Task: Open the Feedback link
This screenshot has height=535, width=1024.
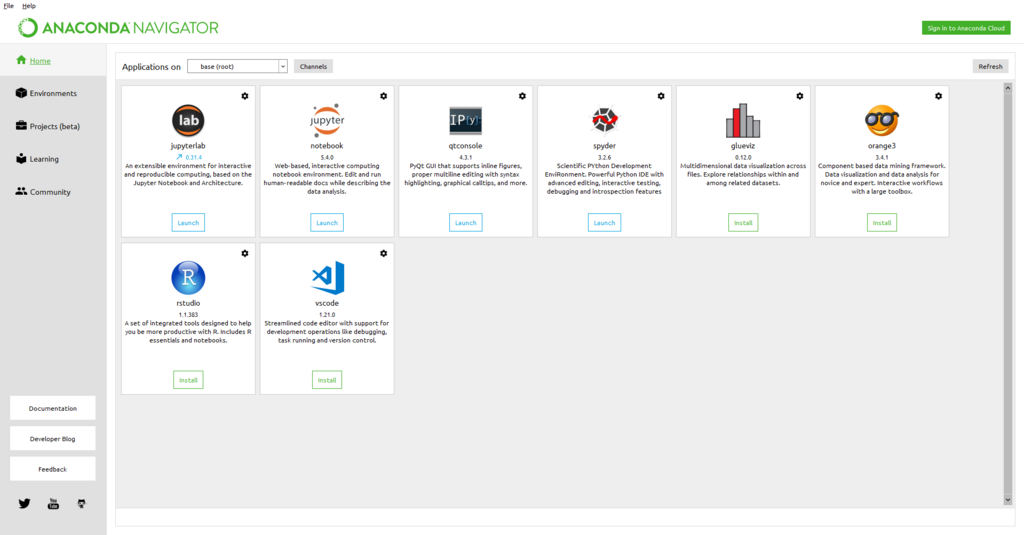Action: tap(53, 469)
